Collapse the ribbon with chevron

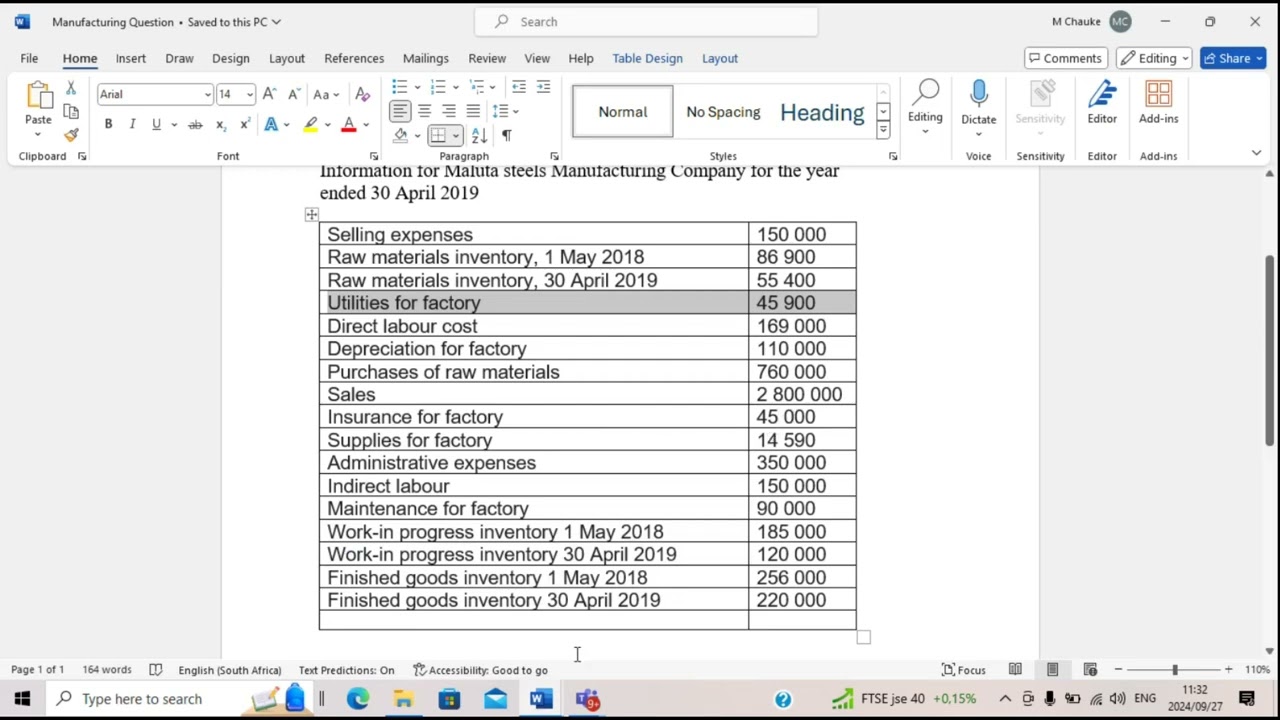[1256, 153]
